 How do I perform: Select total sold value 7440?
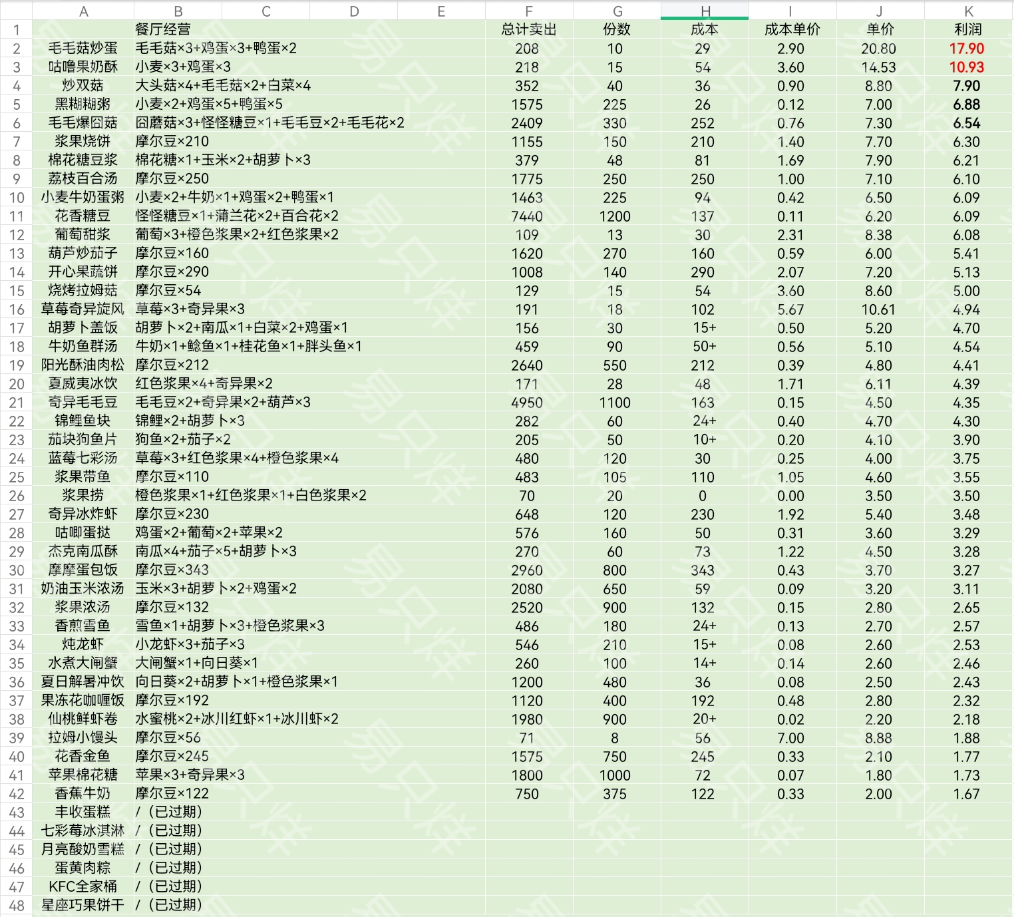coord(527,217)
